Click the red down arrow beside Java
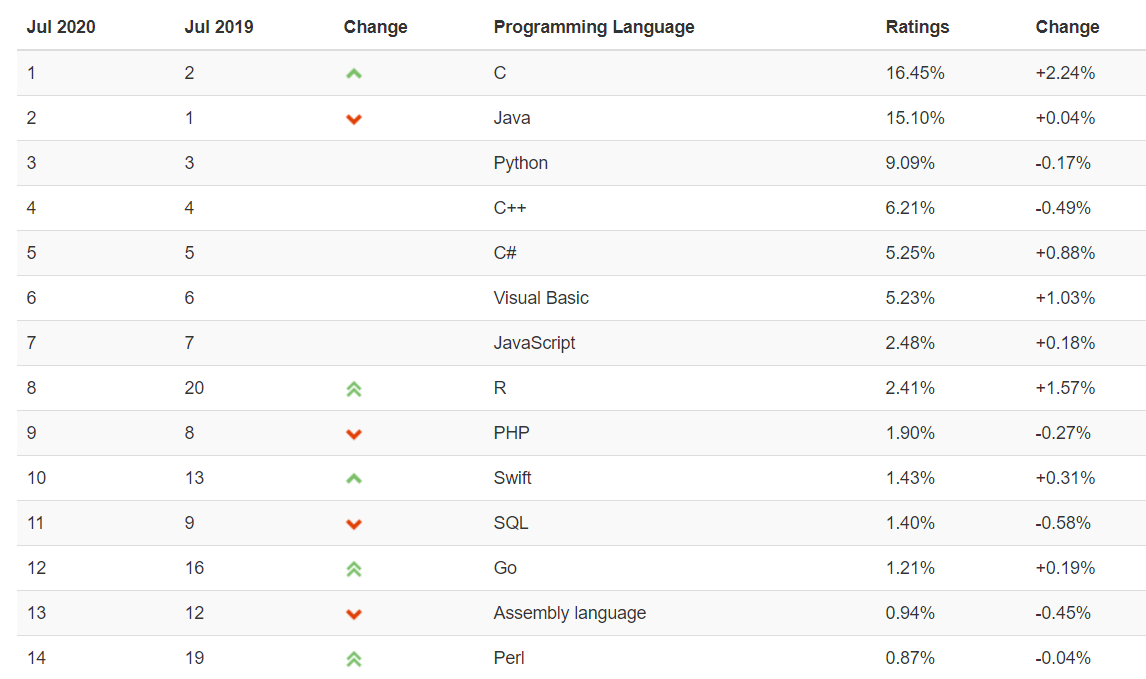Screen dimensions: 1146x679 [353, 119]
